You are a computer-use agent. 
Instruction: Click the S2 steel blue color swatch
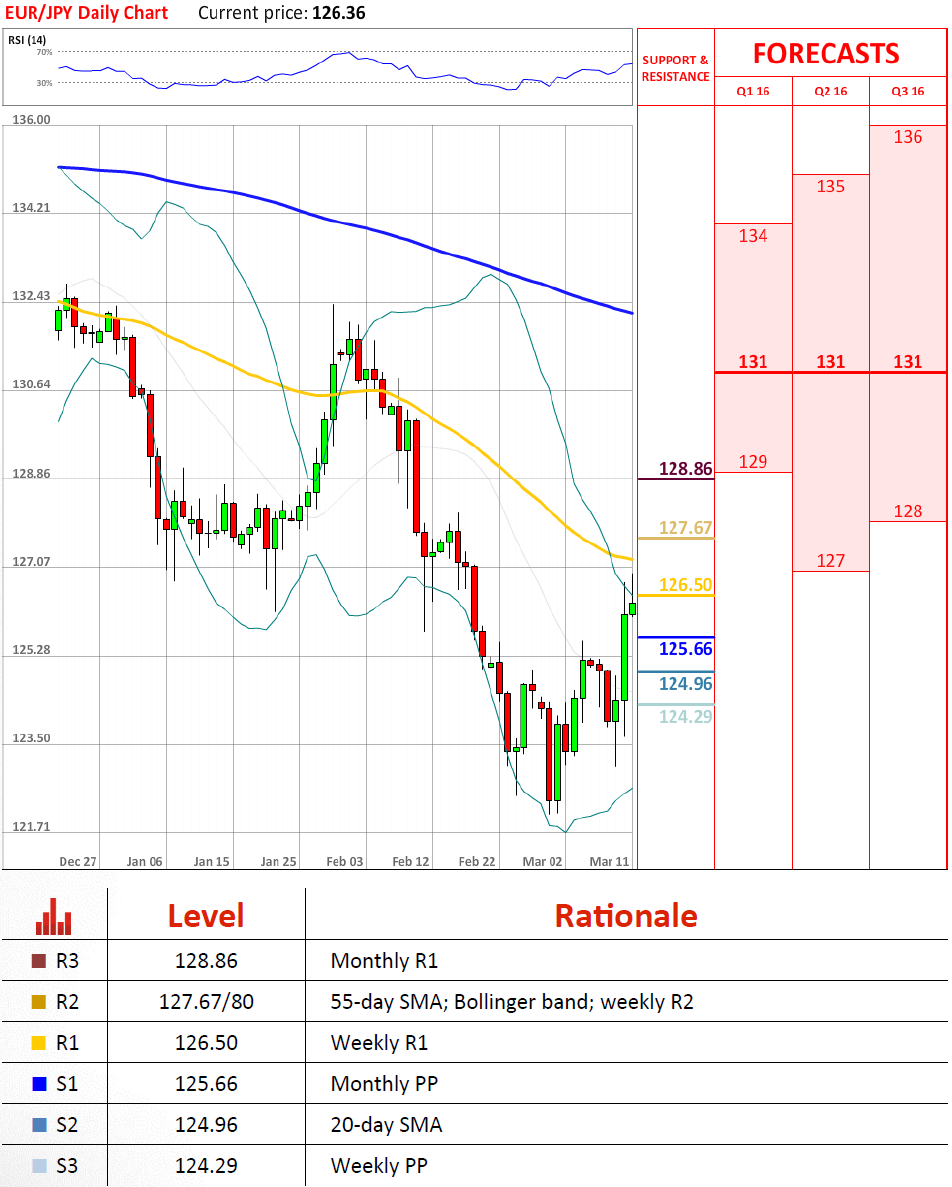click(x=39, y=1125)
